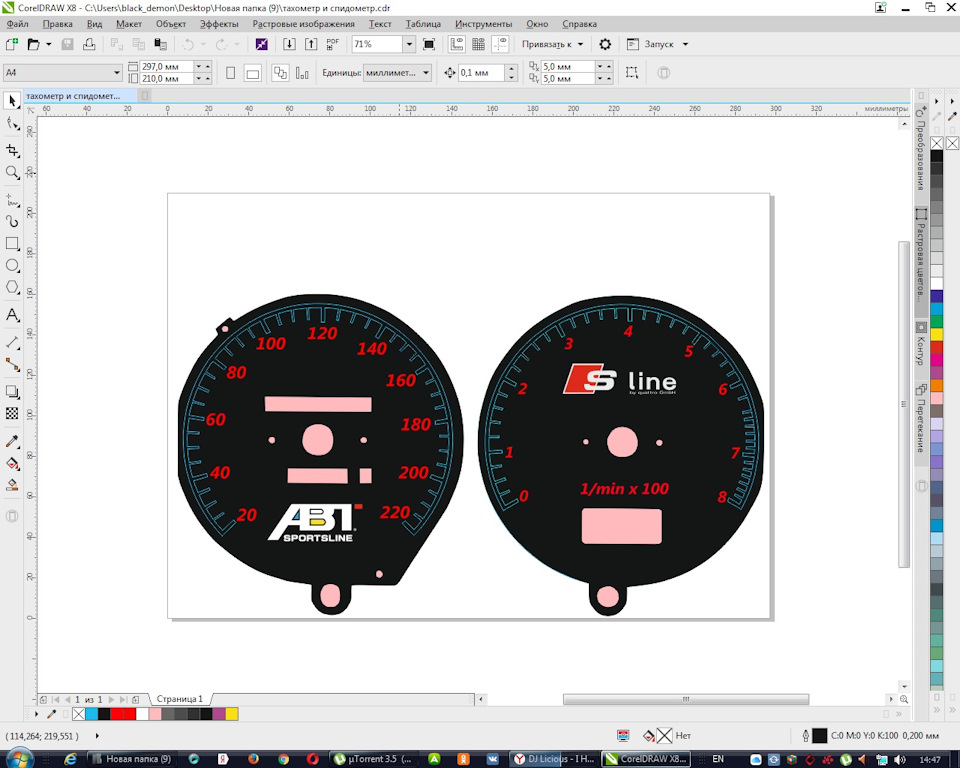Switch page to Landscape orientation
The height and width of the screenshot is (768, 960).
(252, 73)
